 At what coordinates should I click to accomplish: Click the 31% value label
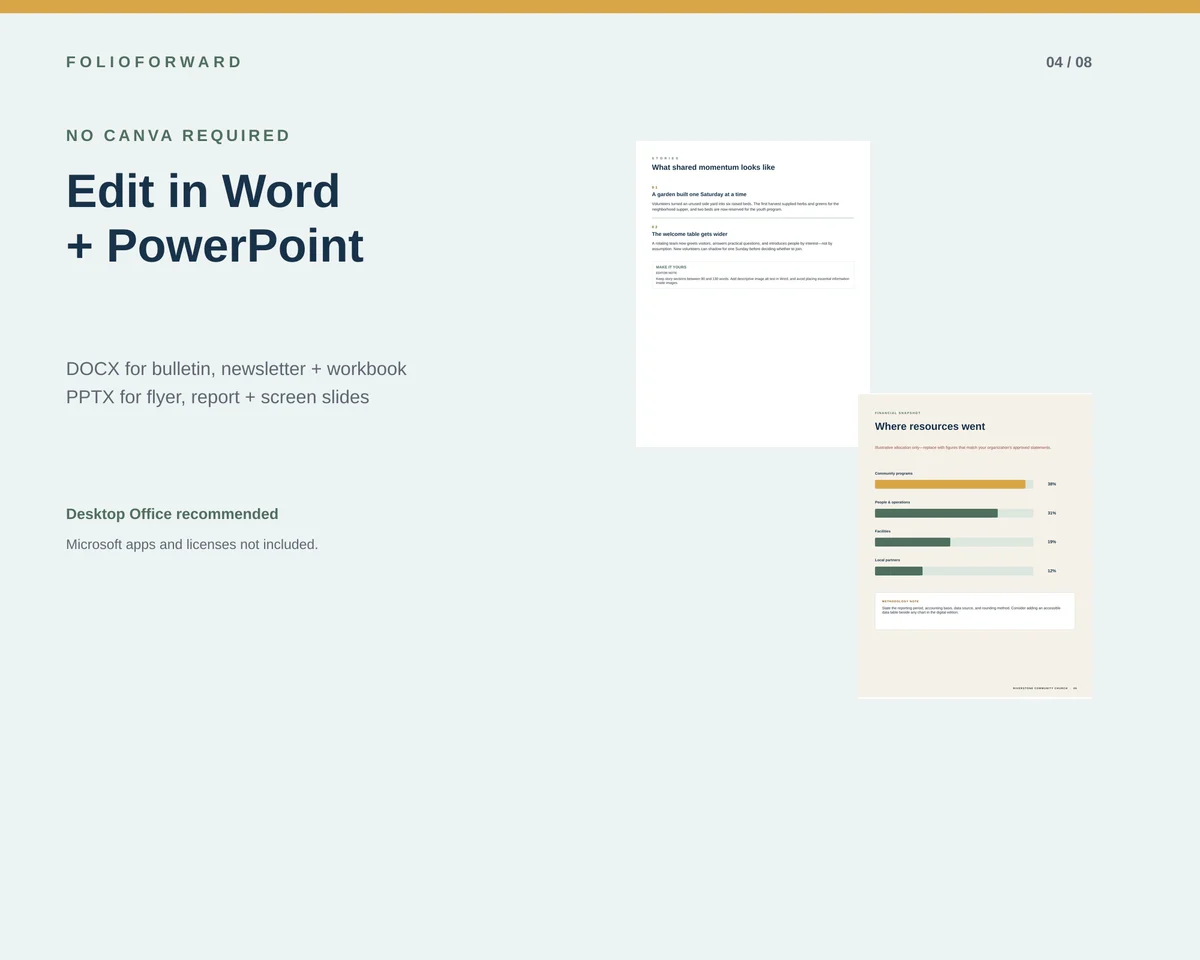tap(1052, 513)
